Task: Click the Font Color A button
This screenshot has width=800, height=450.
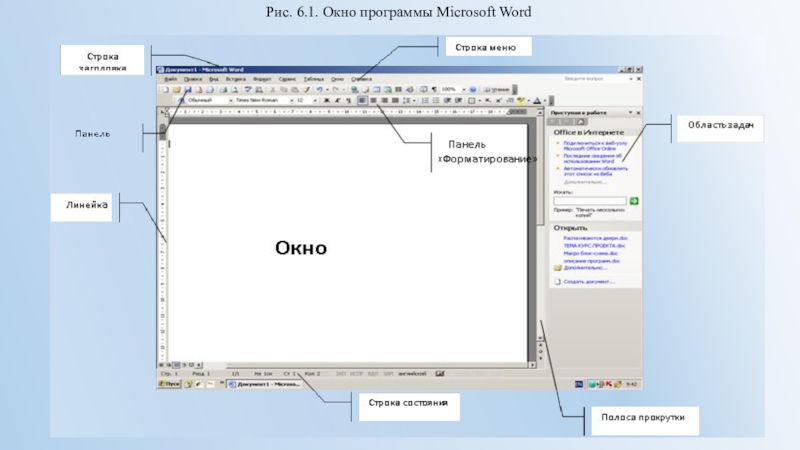Action: click(537, 101)
